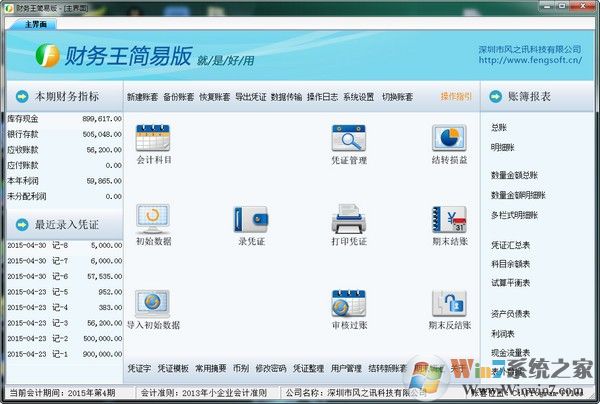Visit the www.fengsoft.cn link
This screenshot has height=404, width=600.
[x=530, y=60]
